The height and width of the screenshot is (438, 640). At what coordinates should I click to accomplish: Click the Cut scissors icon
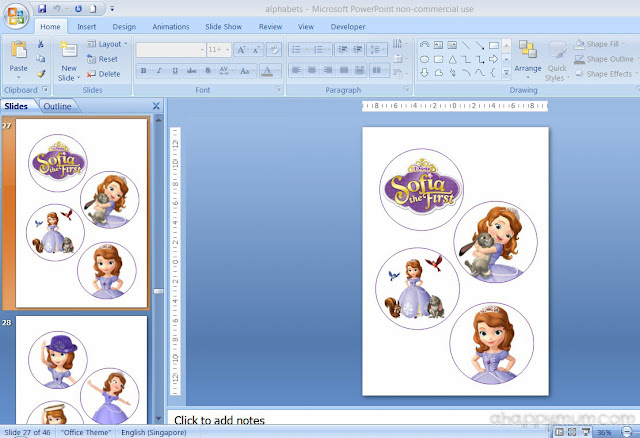pyautogui.click(x=40, y=44)
